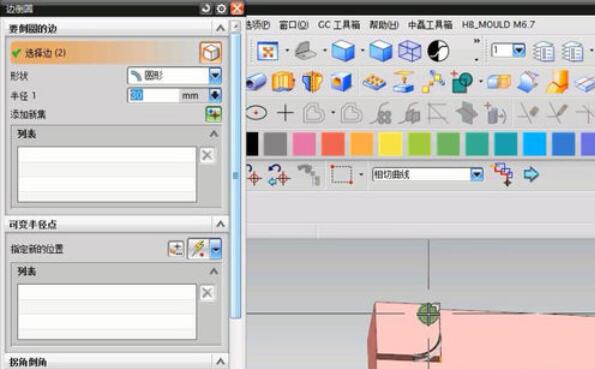Click the grayed project curve icon
The image size is (595, 369).
pyautogui.click(x=409, y=113)
